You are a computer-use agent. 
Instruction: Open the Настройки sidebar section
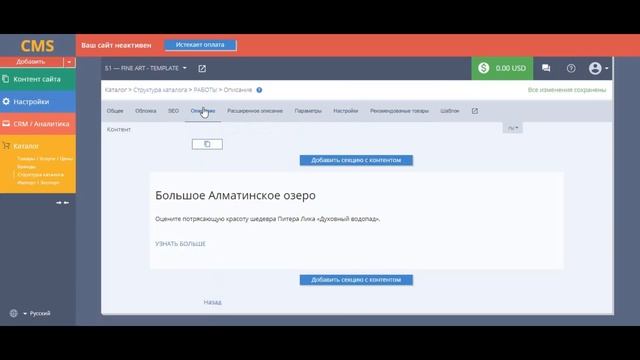coord(38,102)
